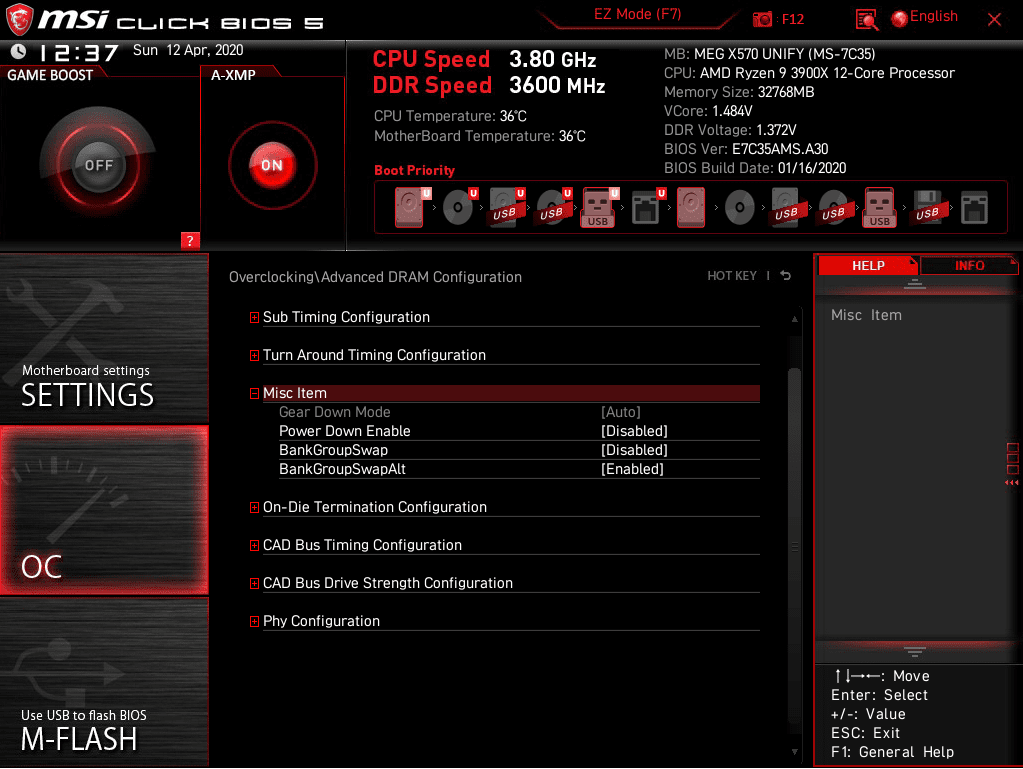Click the clock icon beside the time
Viewport: 1023px width, 769px height.
point(18,51)
